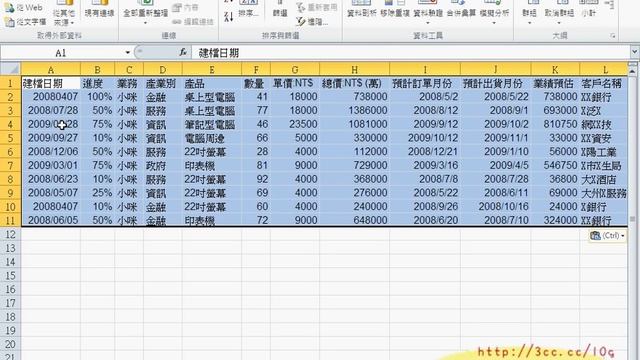Screen dimensions: 640x360
Task: Select cell with 筆記型電腦
Action: coord(212,124)
